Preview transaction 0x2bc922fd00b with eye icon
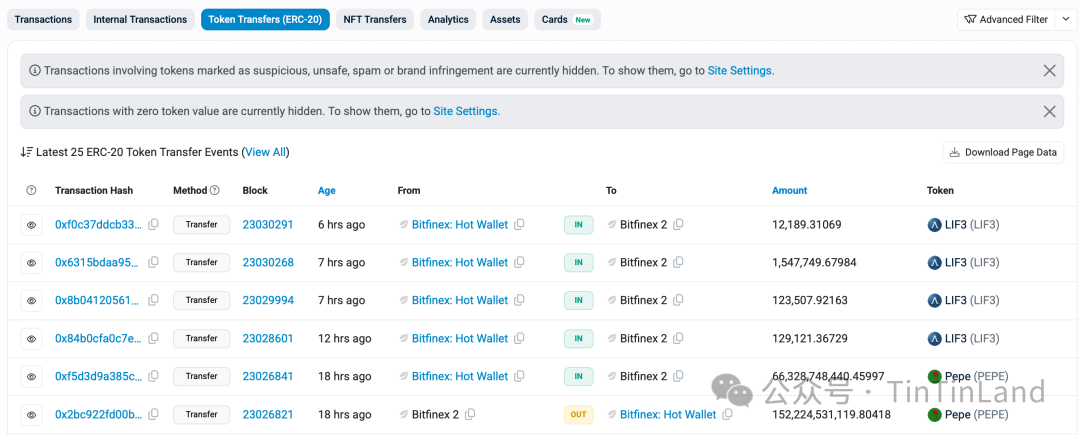Image resolution: width=1080 pixels, height=435 pixels. 32,414
